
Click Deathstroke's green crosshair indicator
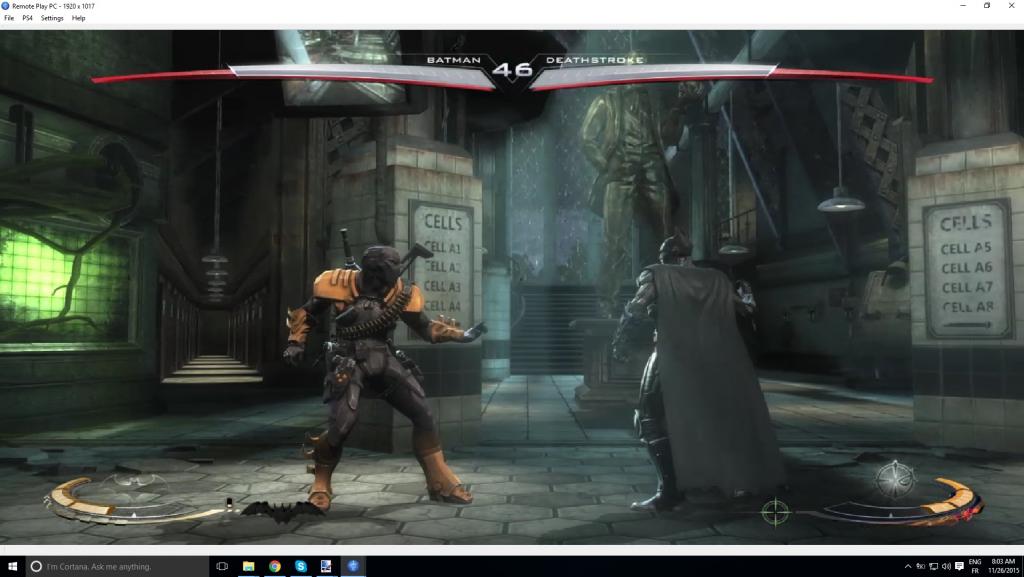click(x=774, y=510)
